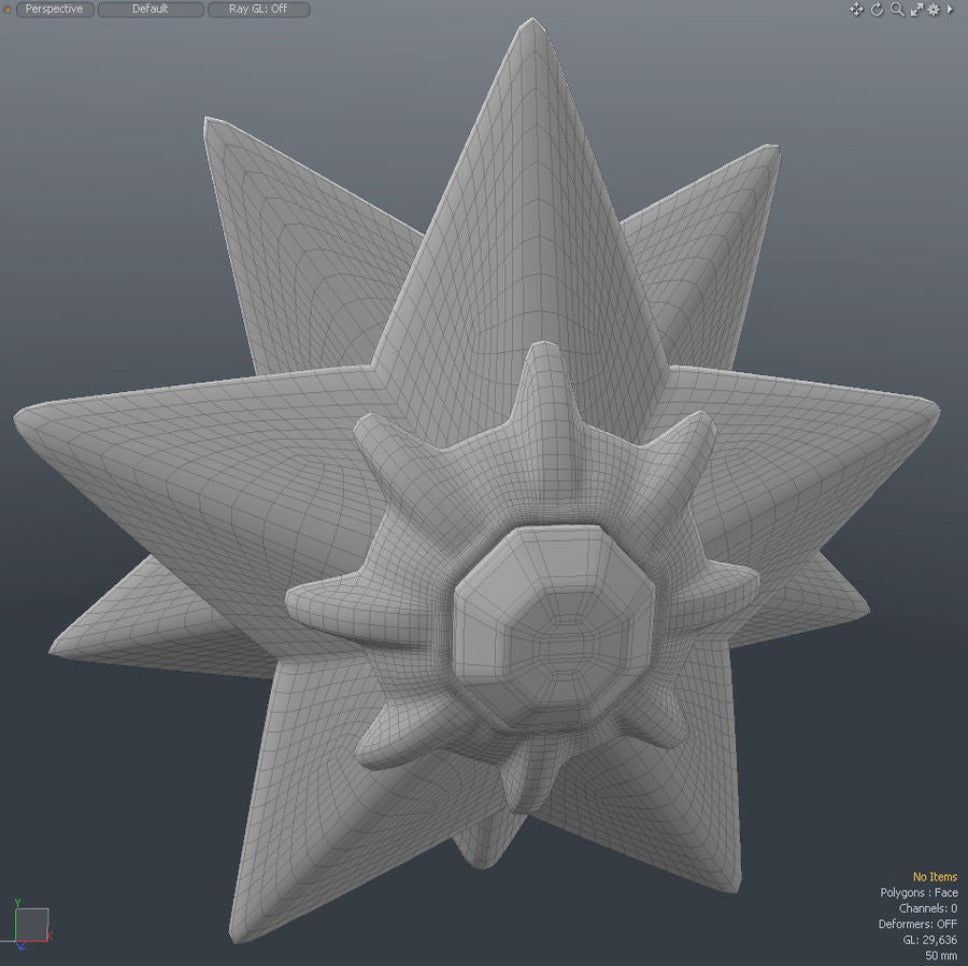This screenshot has width=968, height=966.
Task: Click the zoom magnifier viewport icon
Action: [897, 9]
